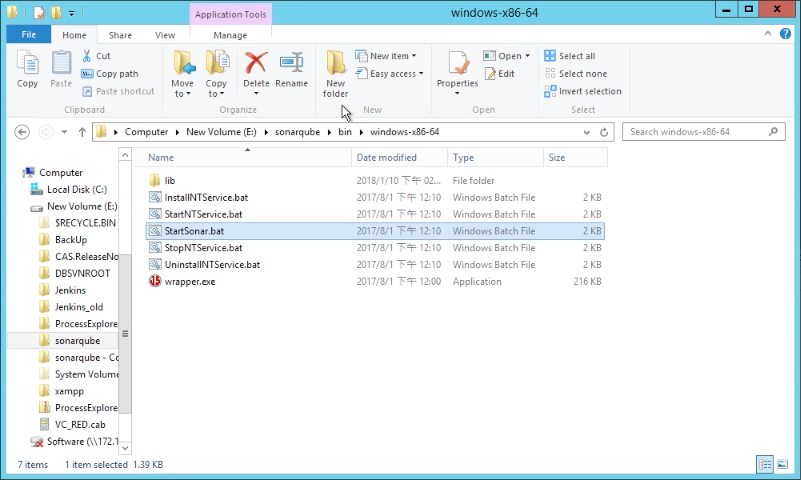Rename the selected file

pyautogui.click(x=292, y=69)
